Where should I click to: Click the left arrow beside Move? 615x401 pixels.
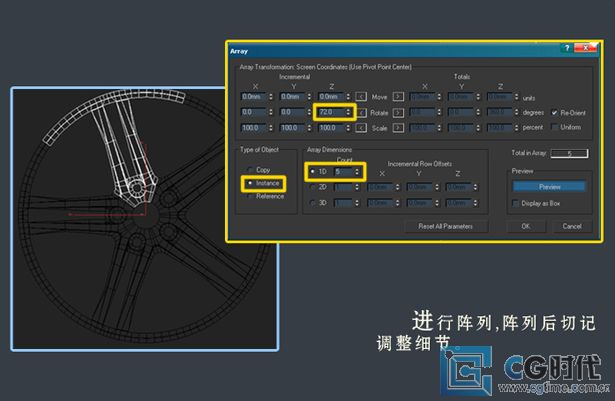tap(361, 97)
